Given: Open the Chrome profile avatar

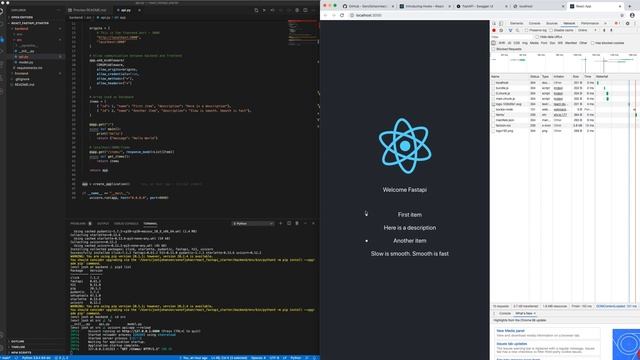Looking at the screenshot, I should coord(632,15).
